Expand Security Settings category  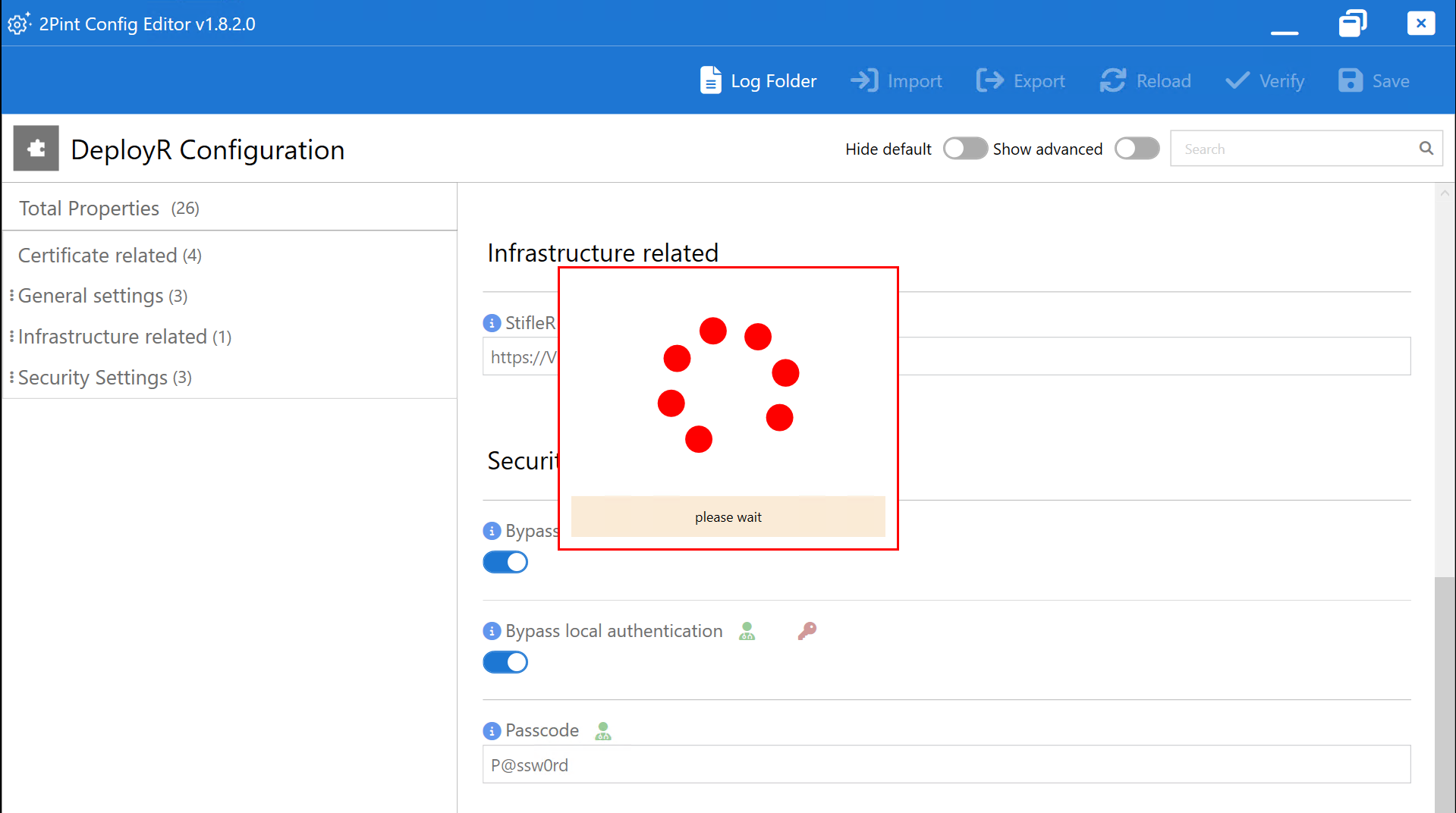[x=105, y=378]
